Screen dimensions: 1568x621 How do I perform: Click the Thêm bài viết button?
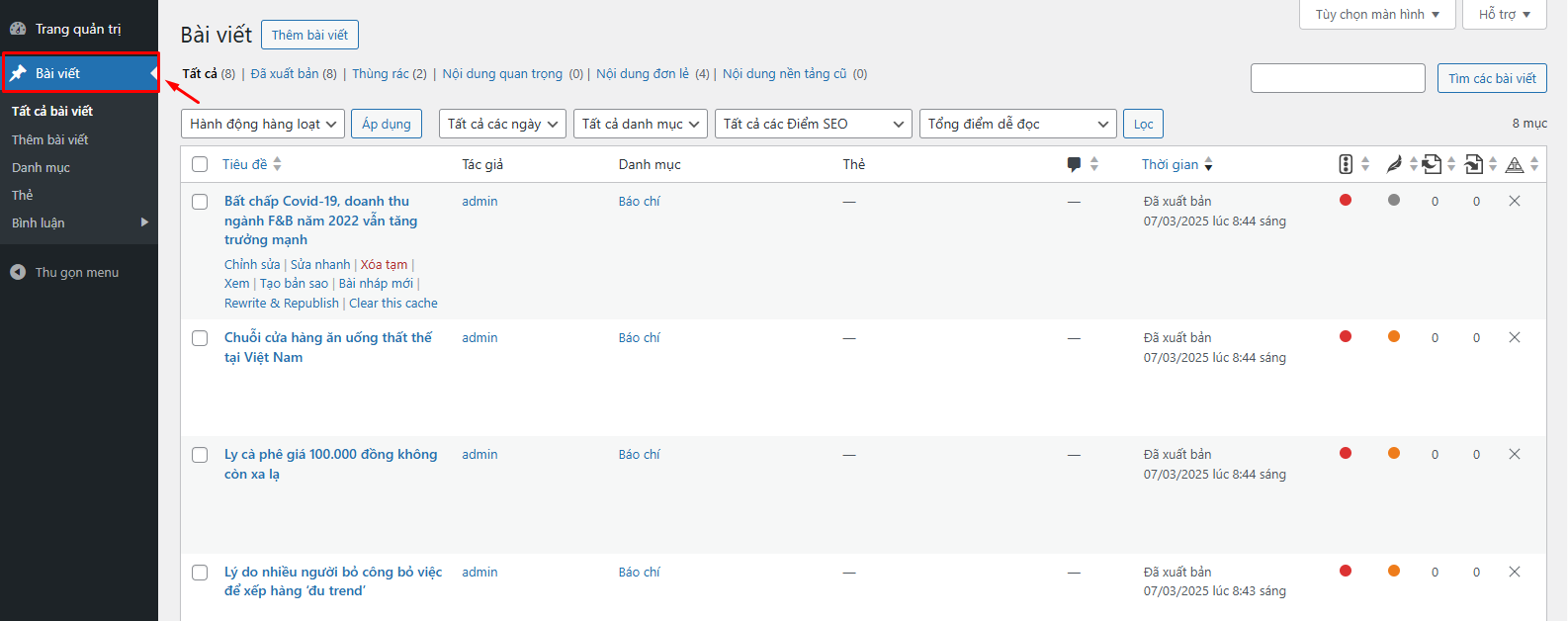(309, 35)
